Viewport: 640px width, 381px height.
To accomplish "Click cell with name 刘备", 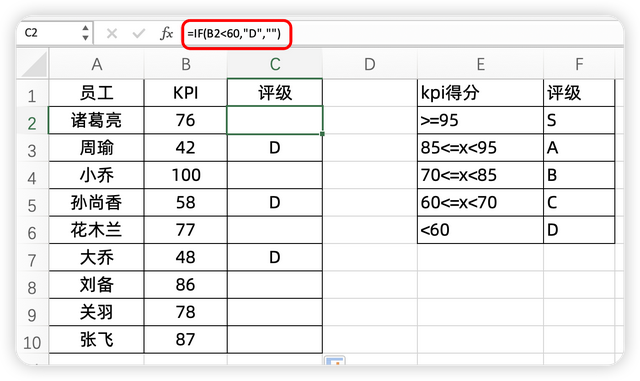I will [97, 285].
